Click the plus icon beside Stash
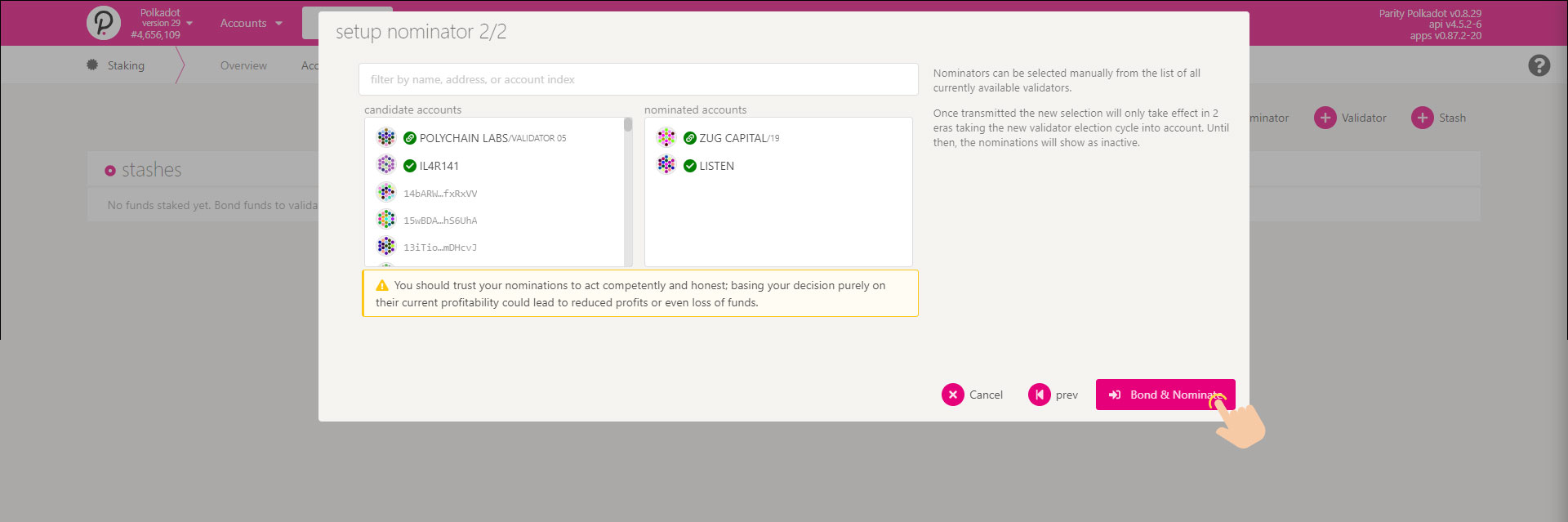The width and height of the screenshot is (1568, 522). coord(1422,118)
